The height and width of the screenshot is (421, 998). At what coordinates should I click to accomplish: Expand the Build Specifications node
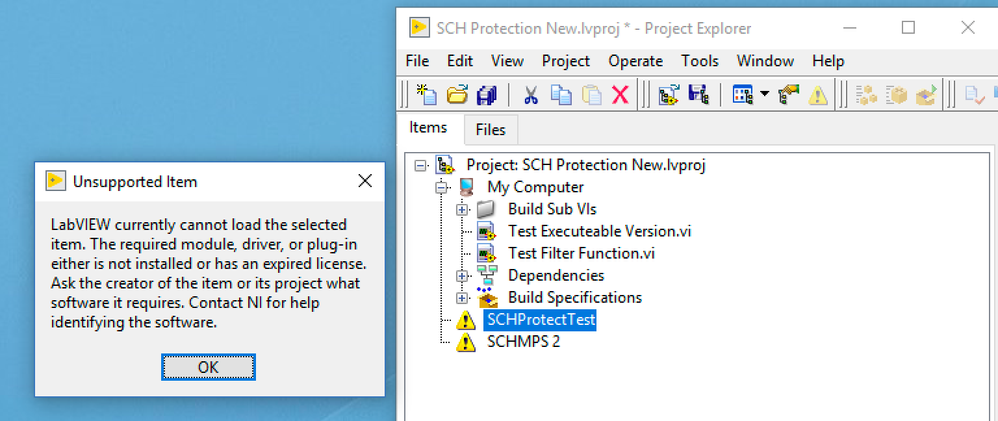pyautogui.click(x=462, y=297)
